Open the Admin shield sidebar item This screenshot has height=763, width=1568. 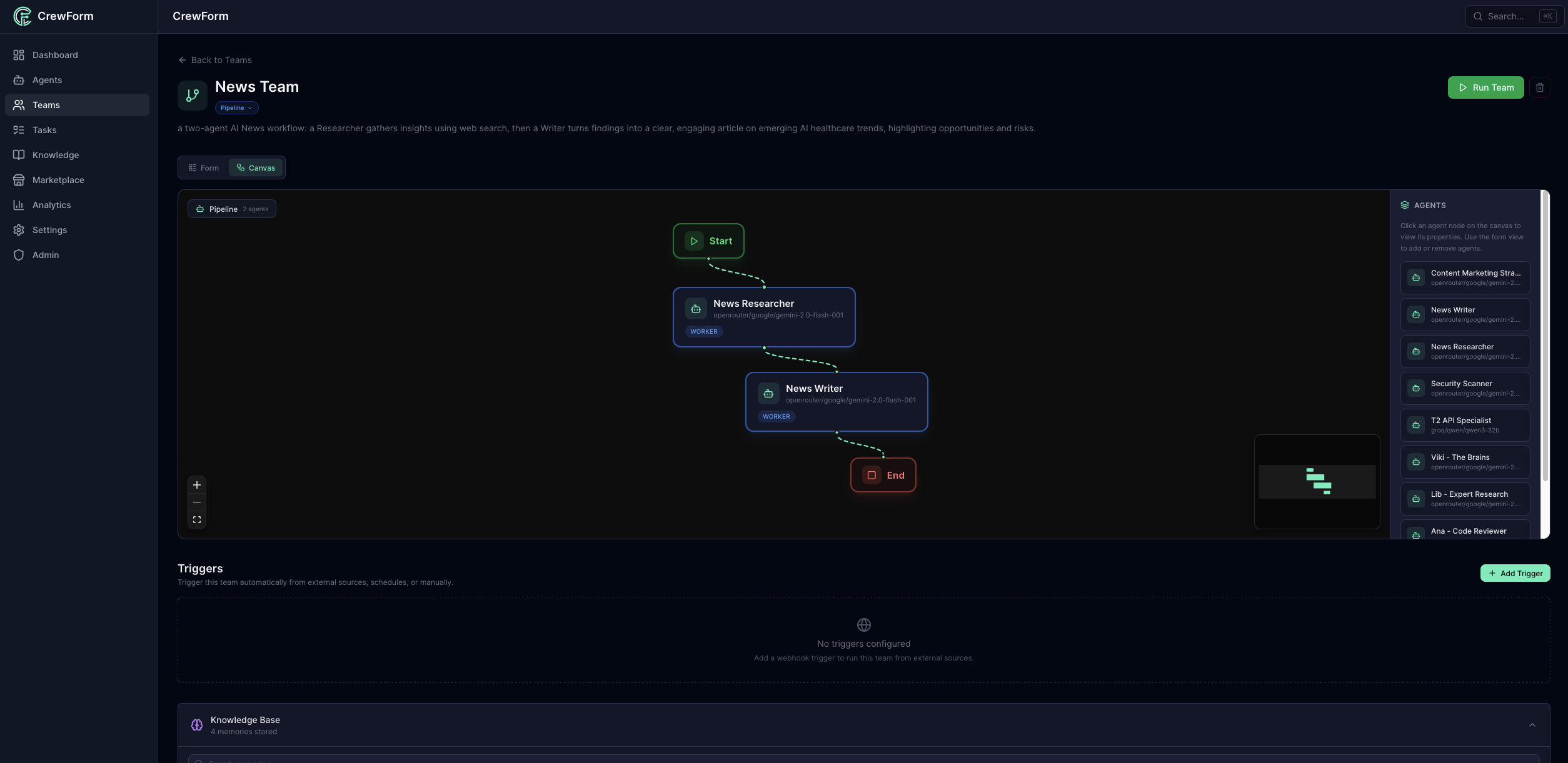45,255
